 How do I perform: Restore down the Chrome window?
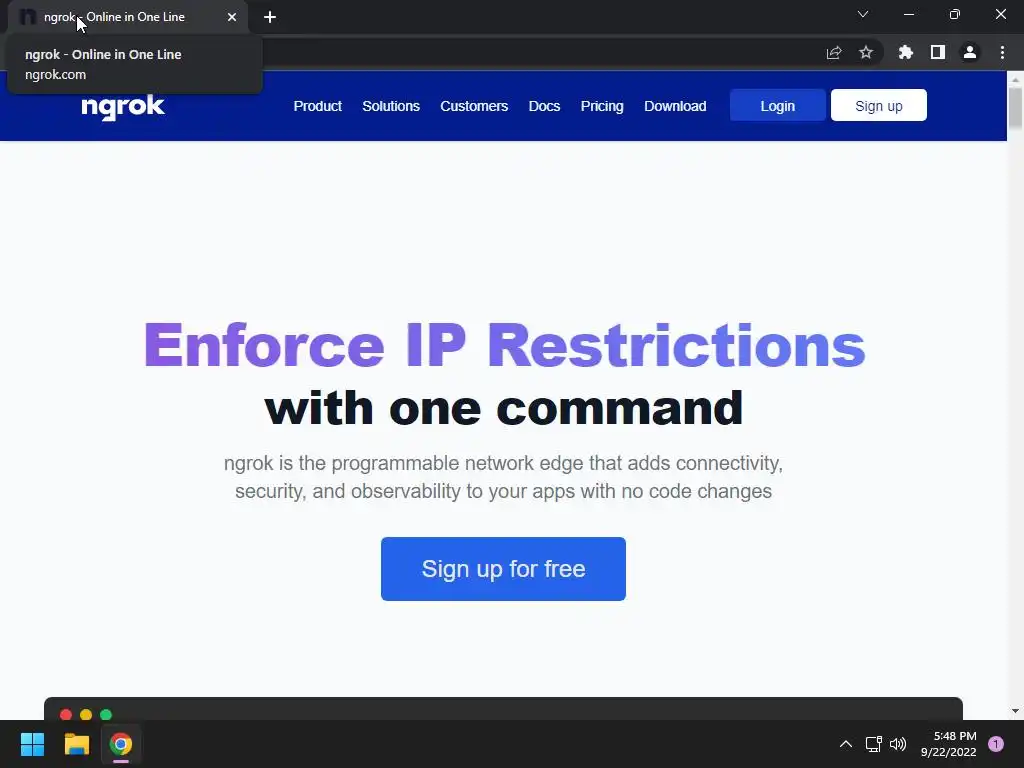point(955,14)
